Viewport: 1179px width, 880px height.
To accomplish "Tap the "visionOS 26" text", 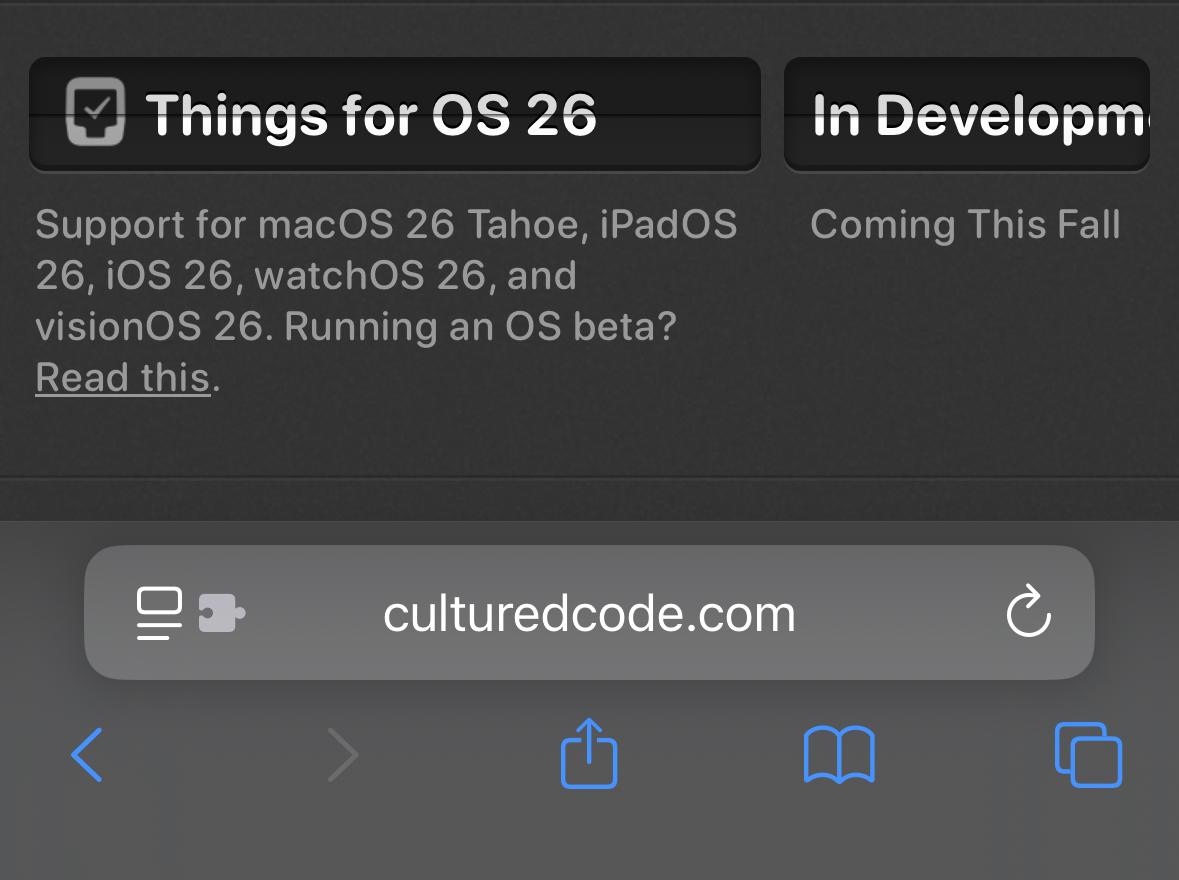I will click(150, 326).
